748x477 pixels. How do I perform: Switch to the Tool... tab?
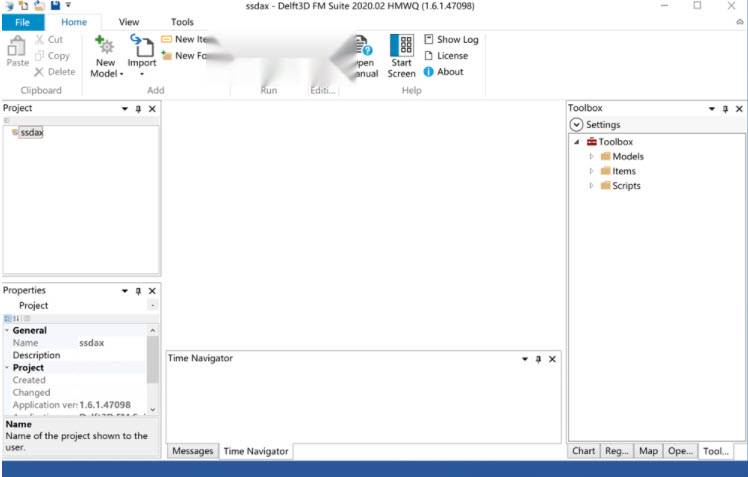pyautogui.click(x=716, y=451)
